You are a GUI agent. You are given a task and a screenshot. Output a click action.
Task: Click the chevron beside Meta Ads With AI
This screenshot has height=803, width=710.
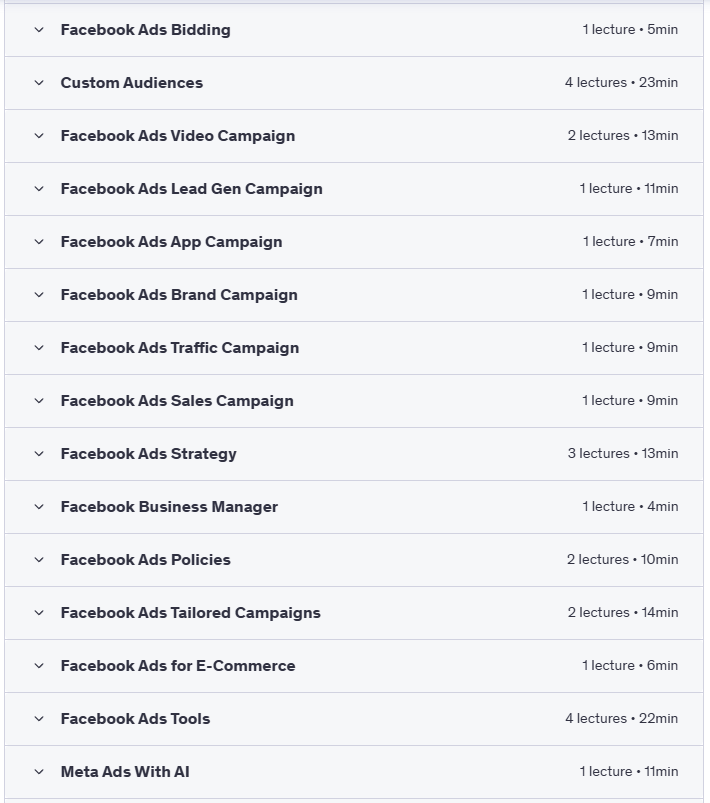[x=39, y=772]
